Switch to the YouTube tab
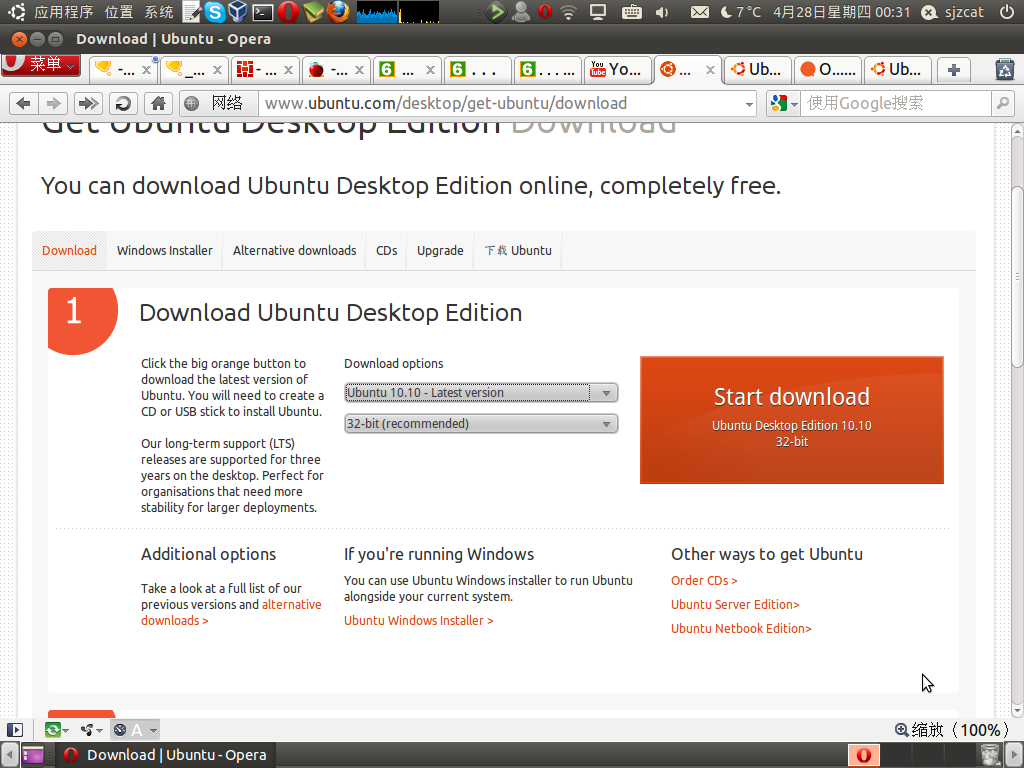The height and width of the screenshot is (768, 1024). tap(617, 70)
